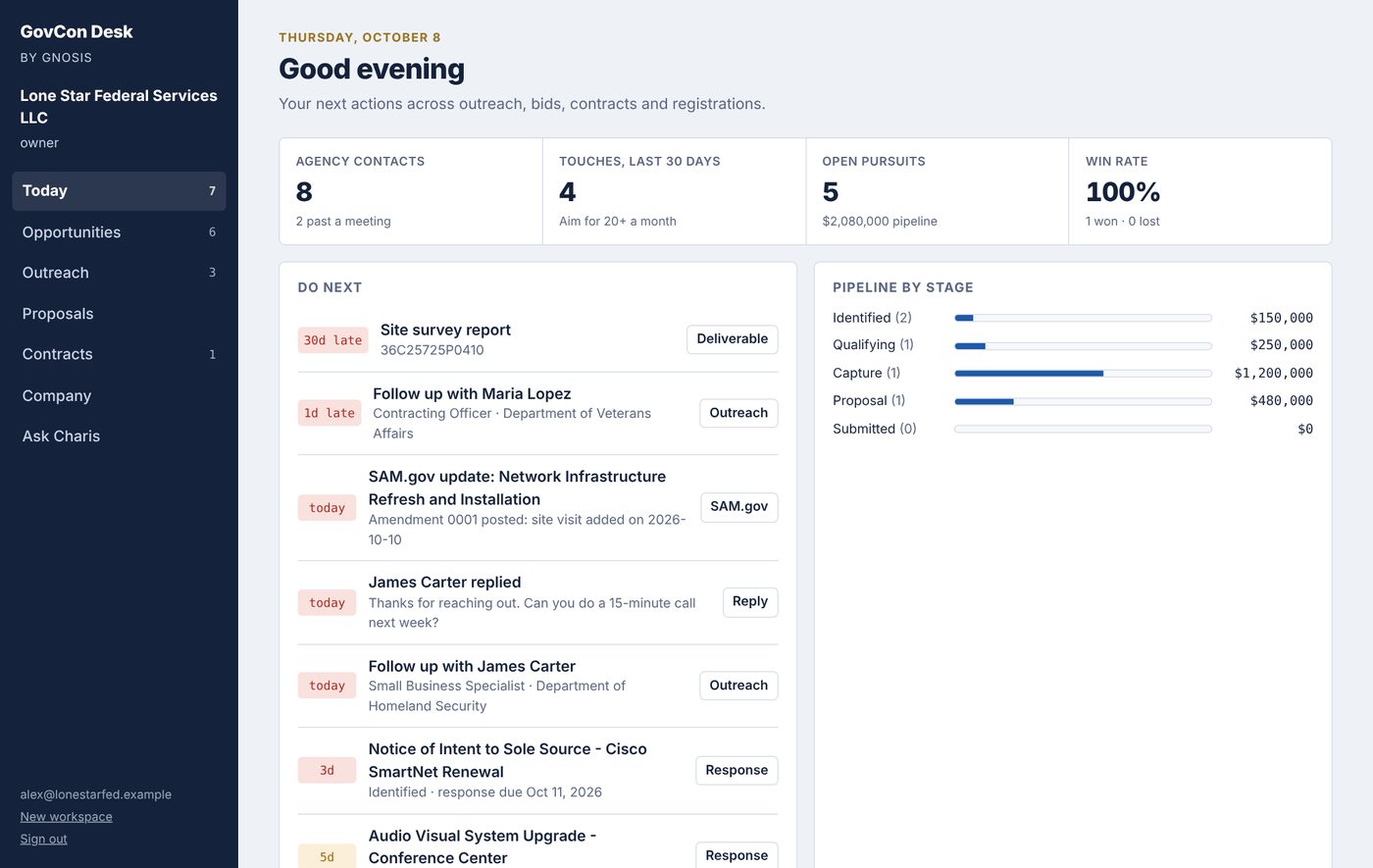The image size is (1373, 868).
Task: Click the Identified (2) stage label
Action: [x=872, y=318]
